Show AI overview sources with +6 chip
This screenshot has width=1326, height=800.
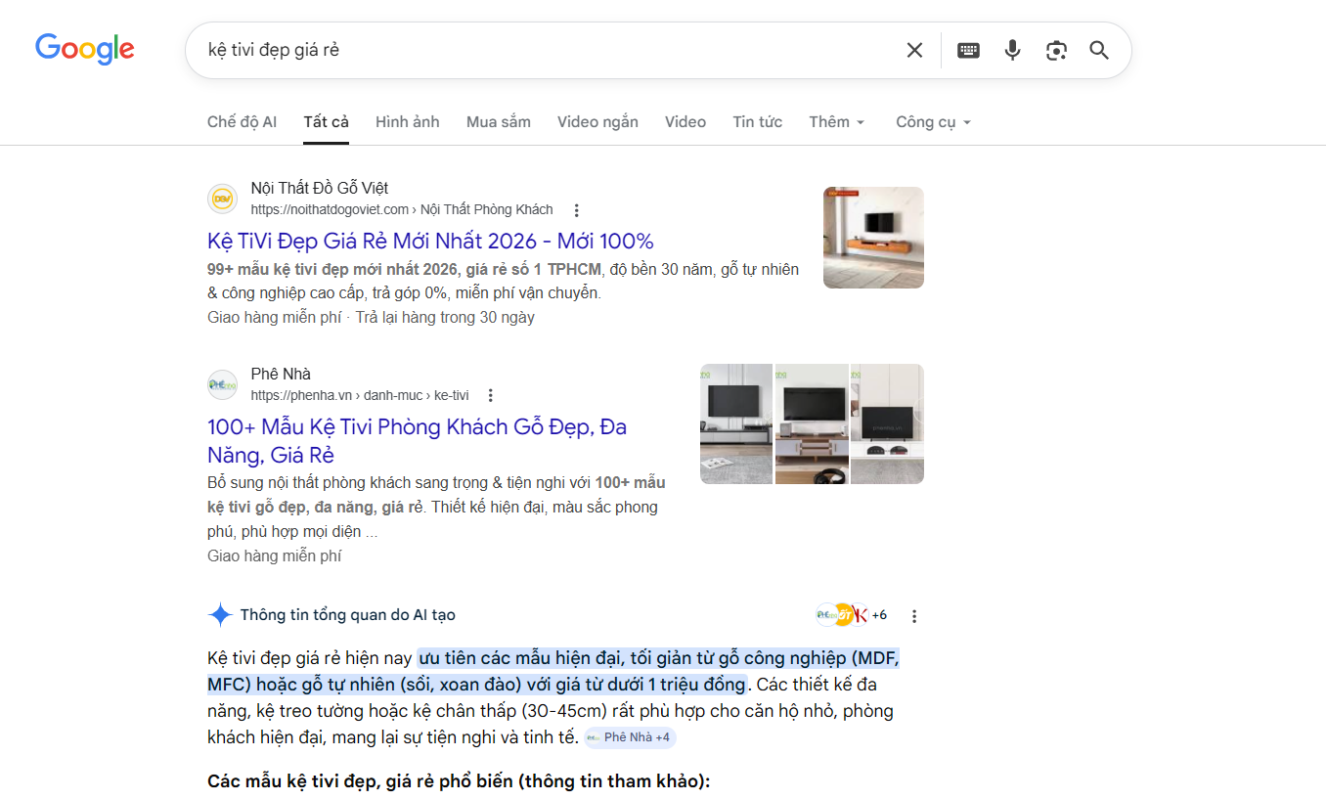pyautogui.click(x=852, y=615)
